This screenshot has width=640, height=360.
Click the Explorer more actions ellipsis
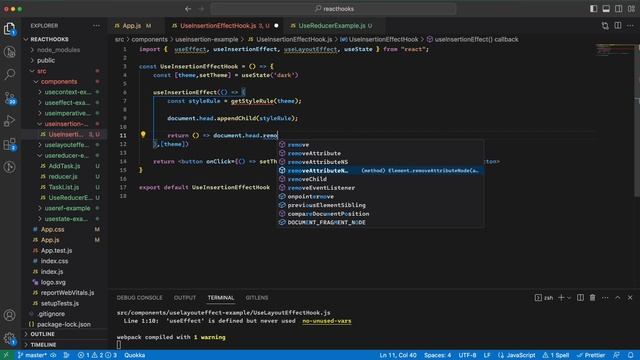tap(96, 26)
